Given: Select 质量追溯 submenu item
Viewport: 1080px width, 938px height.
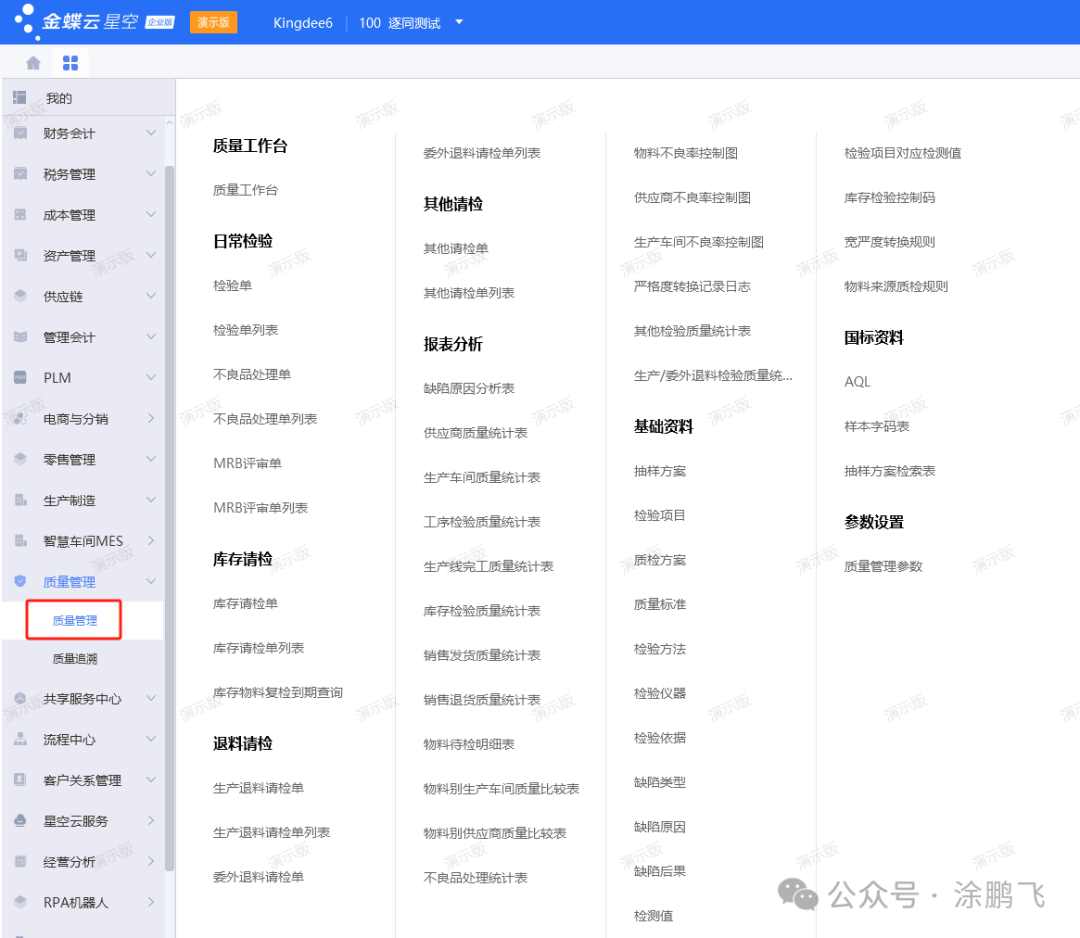Looking at the screenshot, I should pos(75,659).
